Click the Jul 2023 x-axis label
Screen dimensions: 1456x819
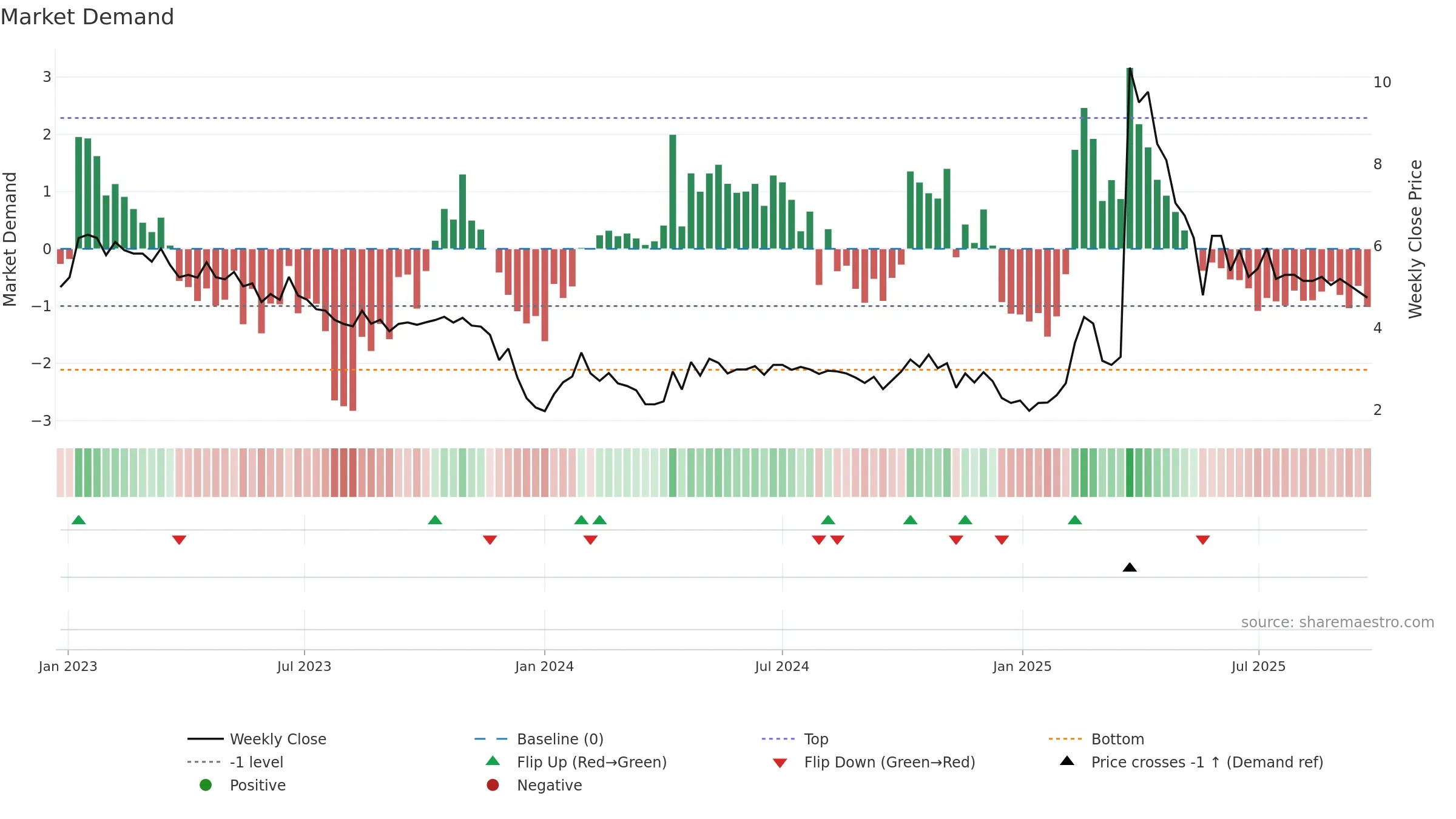coord(305,667)
